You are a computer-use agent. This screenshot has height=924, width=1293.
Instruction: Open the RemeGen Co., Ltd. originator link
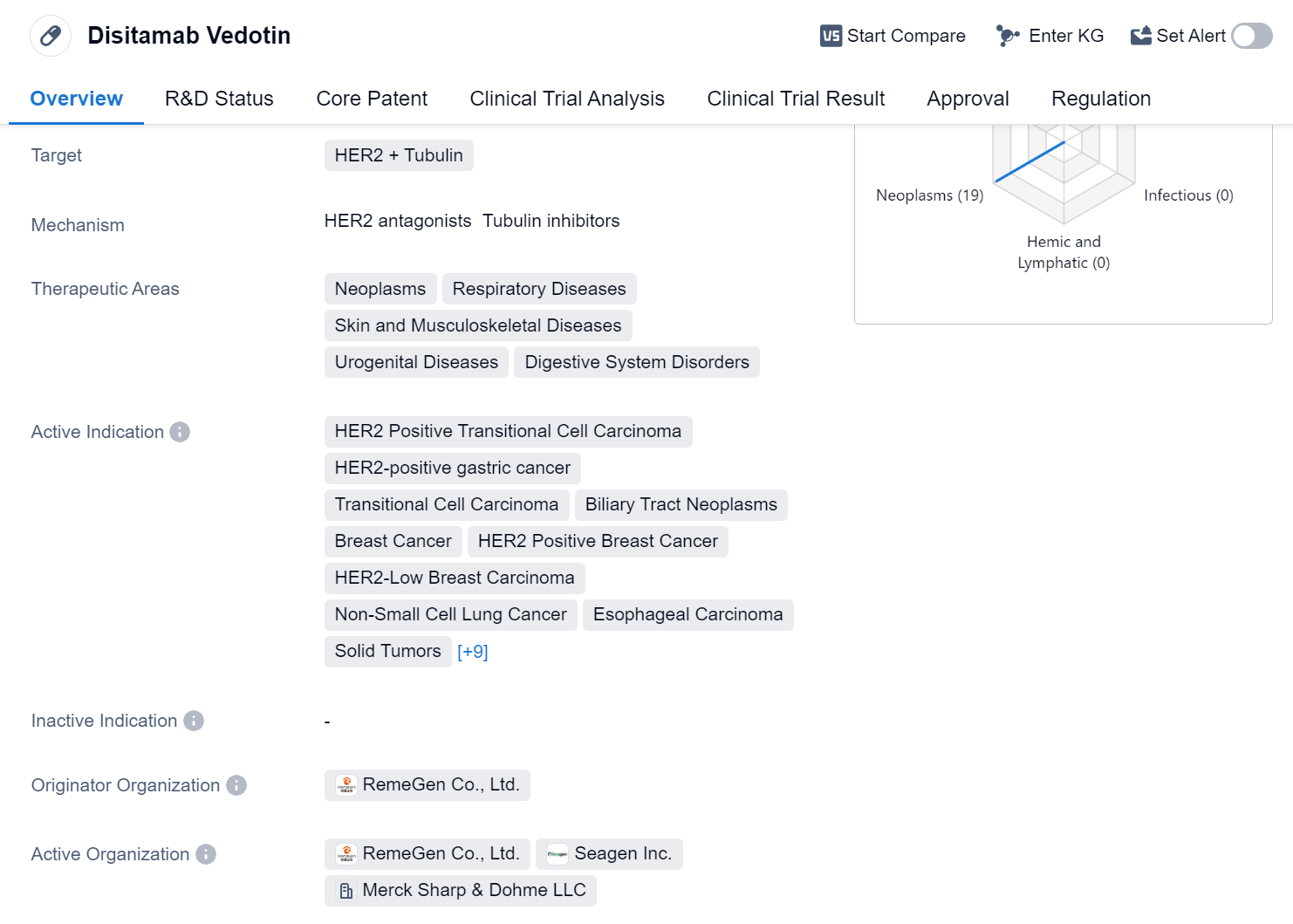pos(441,784)
